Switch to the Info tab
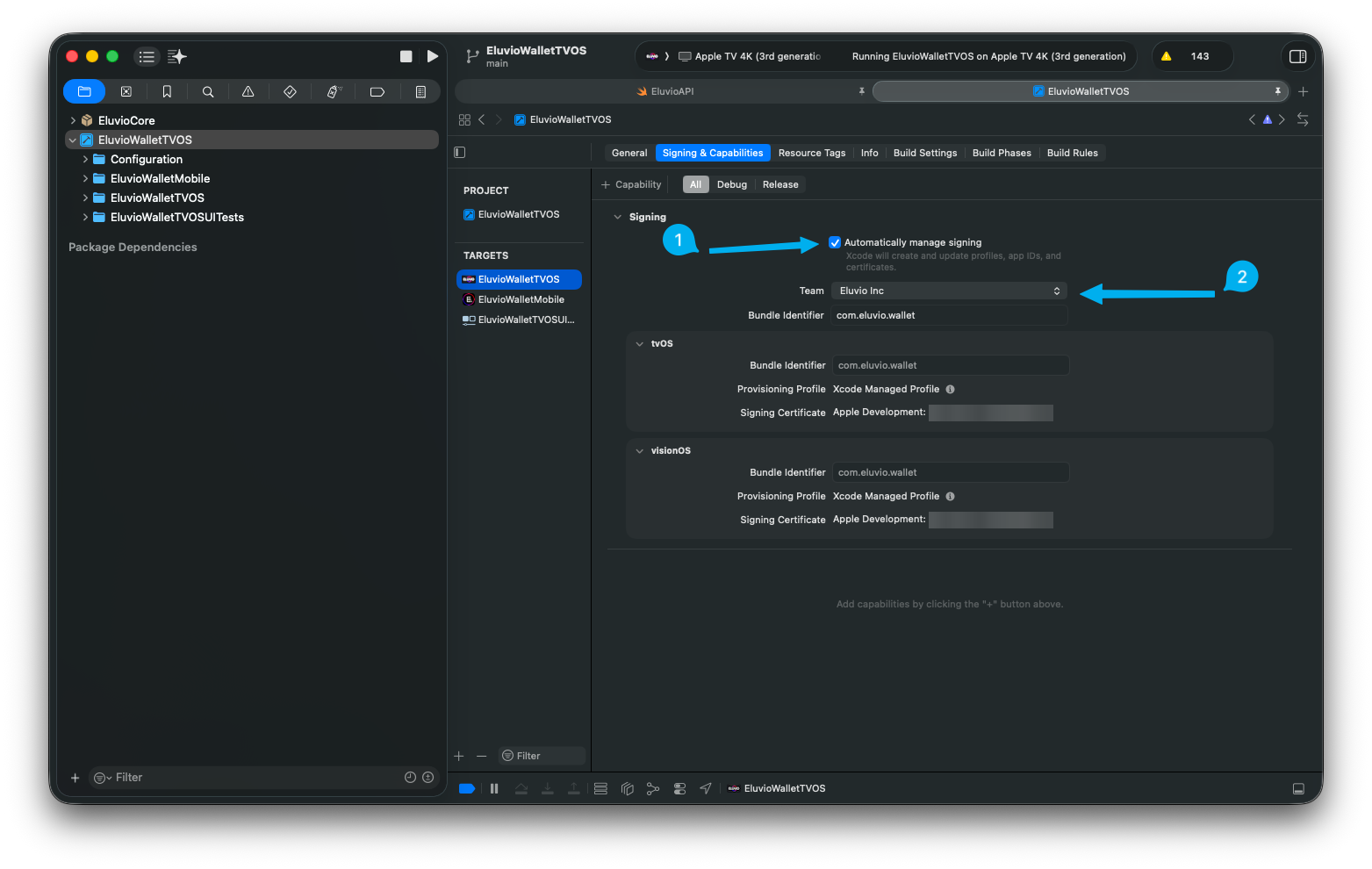 [869, 153]
